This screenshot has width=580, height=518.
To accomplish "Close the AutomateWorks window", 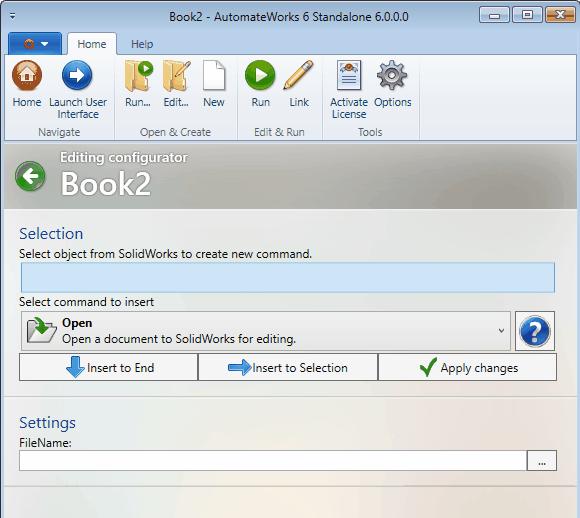I will click(560, 15).
